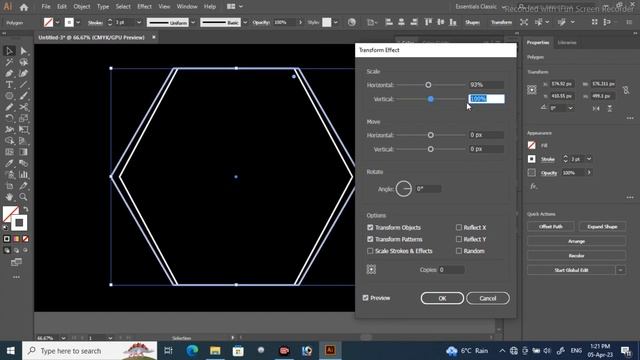Image resolution: width=640 pixels, height=360 pixels.
Task: Switch to the Libraries tab
Action: (x=567, y=42)
